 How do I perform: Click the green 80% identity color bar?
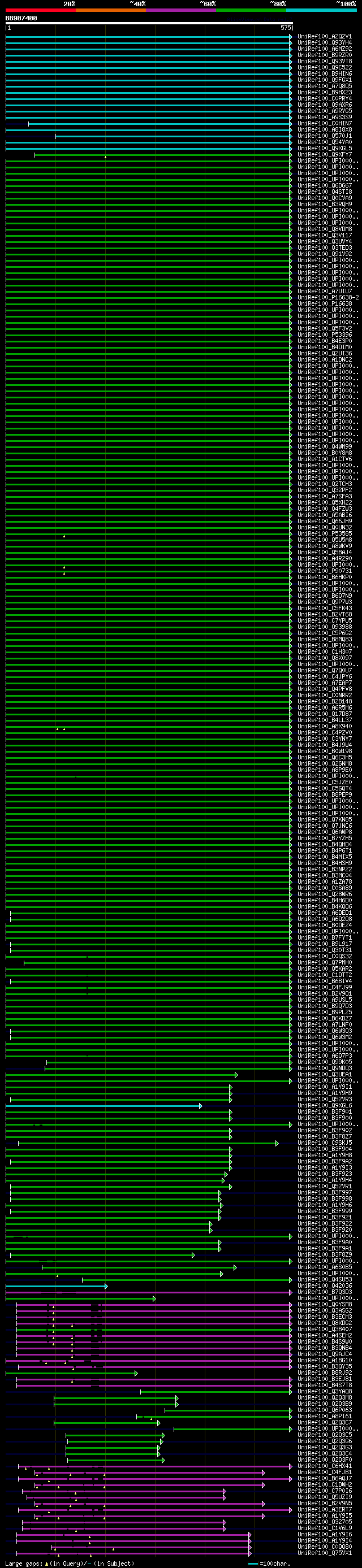pos(251,10)
